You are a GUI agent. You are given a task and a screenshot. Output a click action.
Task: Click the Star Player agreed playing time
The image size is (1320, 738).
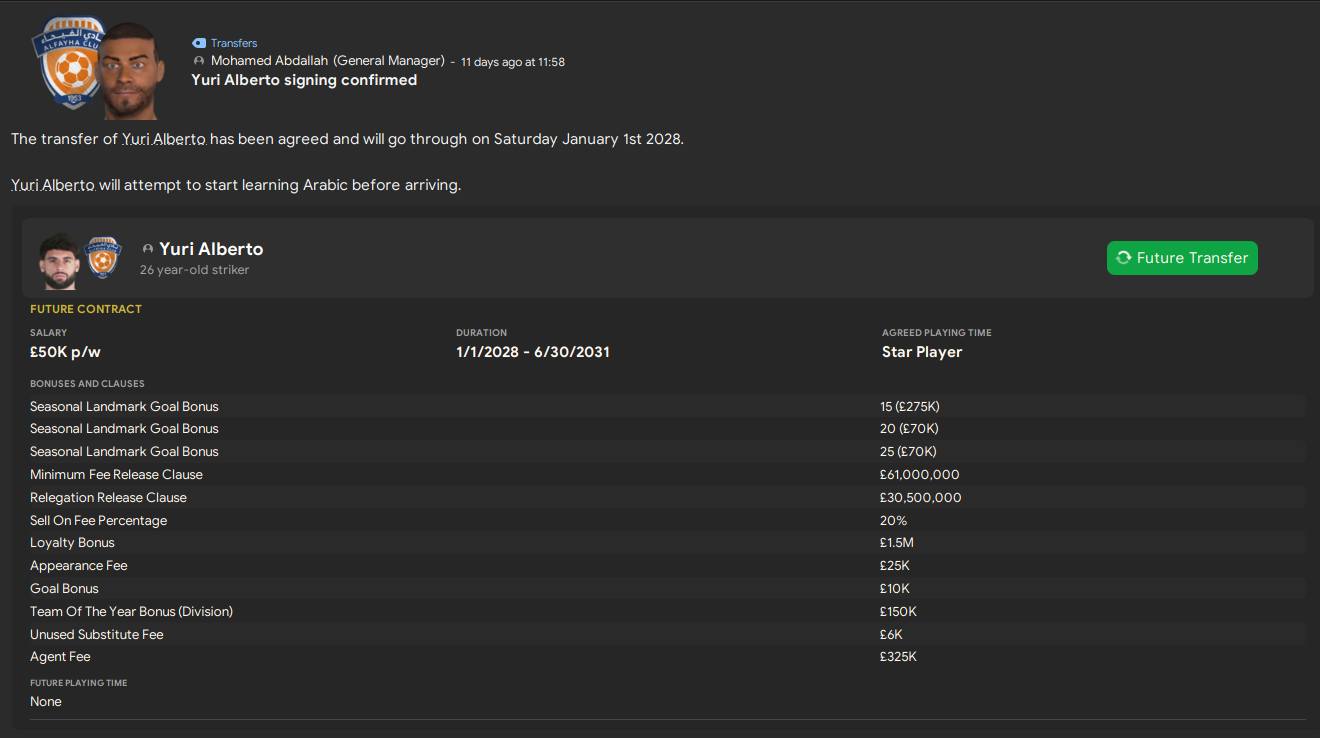click(x=921, y=351)
